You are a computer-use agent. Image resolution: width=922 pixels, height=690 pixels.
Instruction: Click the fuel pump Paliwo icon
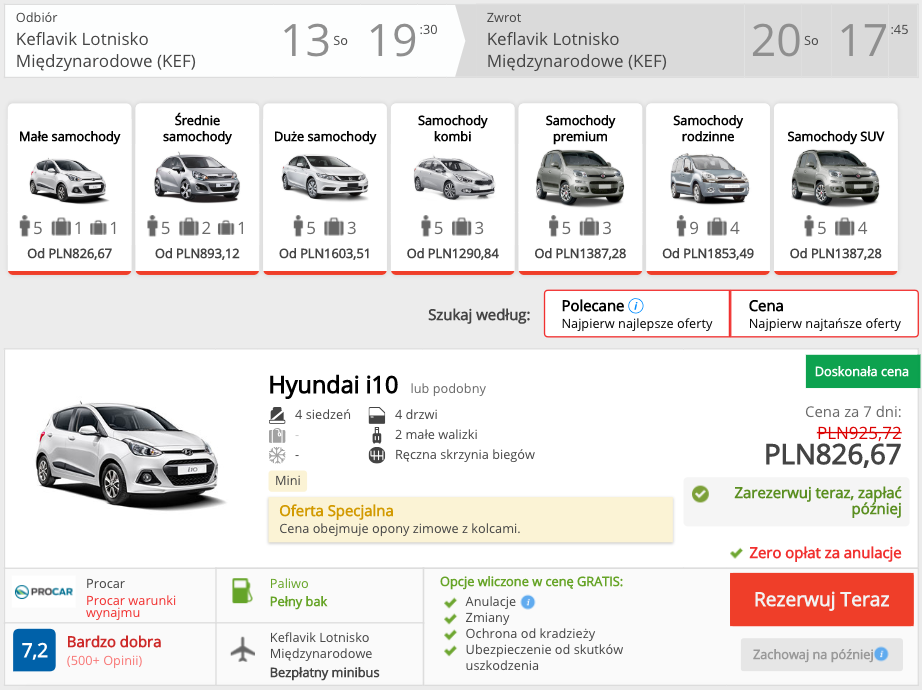[x=242, y=591]
